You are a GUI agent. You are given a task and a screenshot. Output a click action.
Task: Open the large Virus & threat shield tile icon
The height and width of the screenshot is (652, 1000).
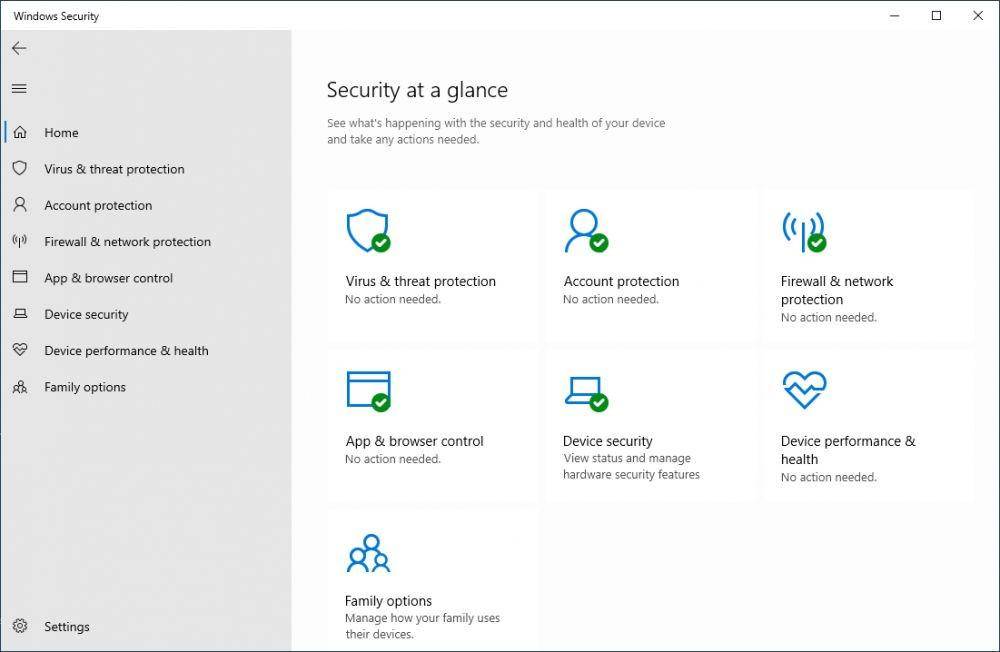[368, 230]
